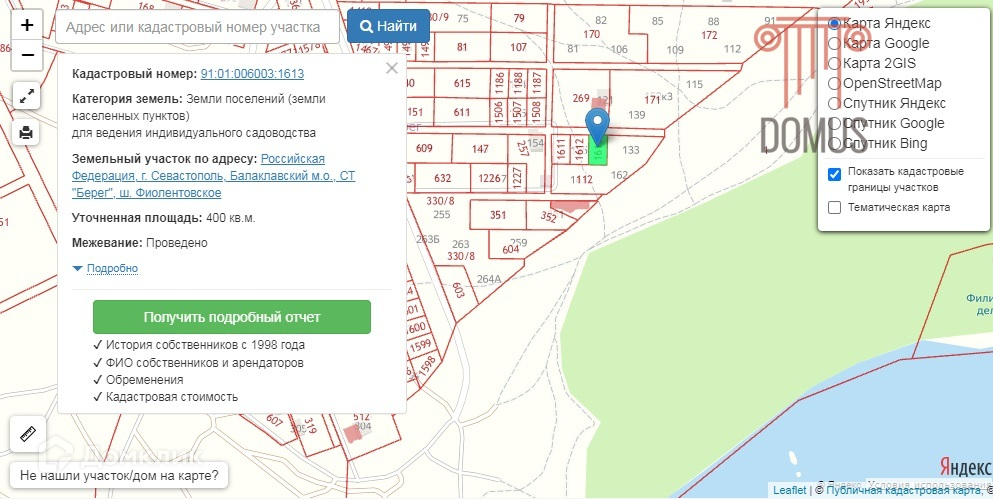Zoom out the map with minus button

27,55
